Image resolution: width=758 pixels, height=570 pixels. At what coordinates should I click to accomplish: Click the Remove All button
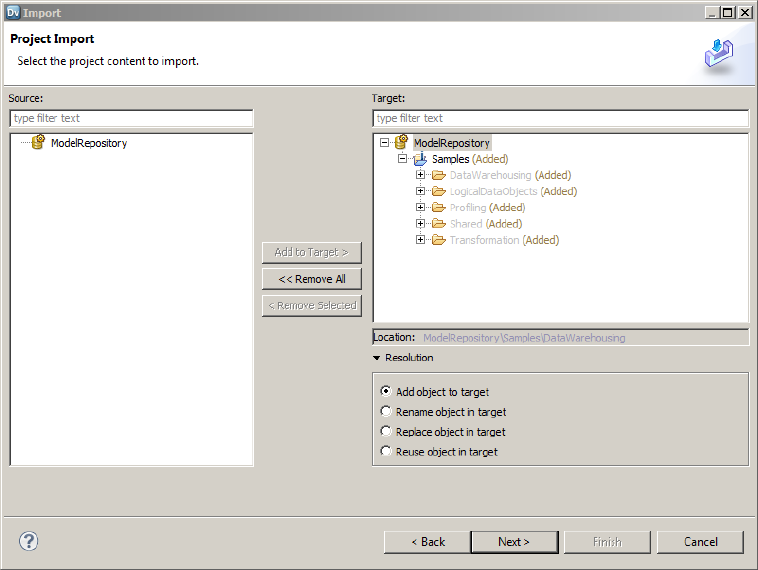click(x=312, y=279)
